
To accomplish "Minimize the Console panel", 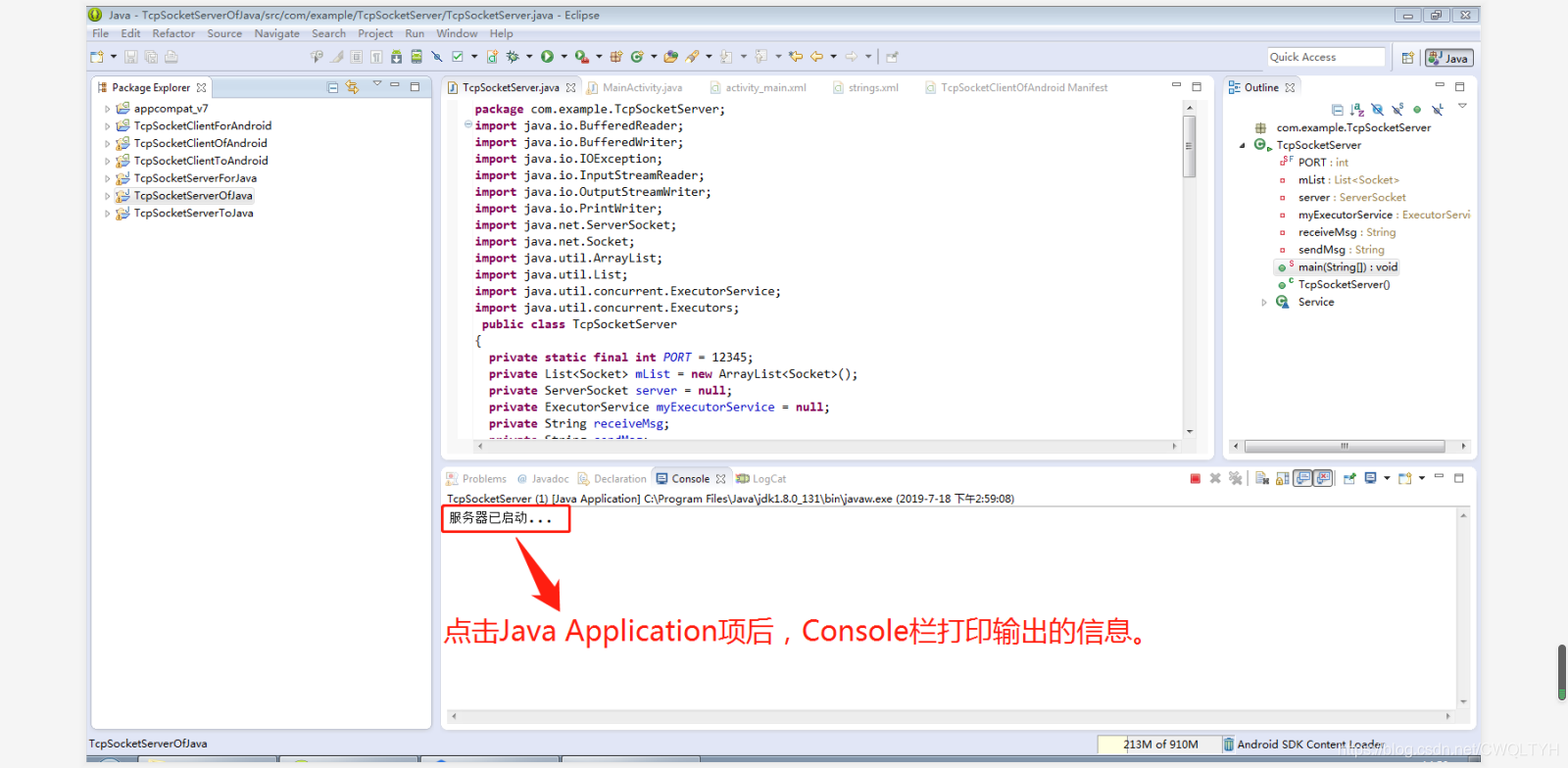I will (1439, 476).
